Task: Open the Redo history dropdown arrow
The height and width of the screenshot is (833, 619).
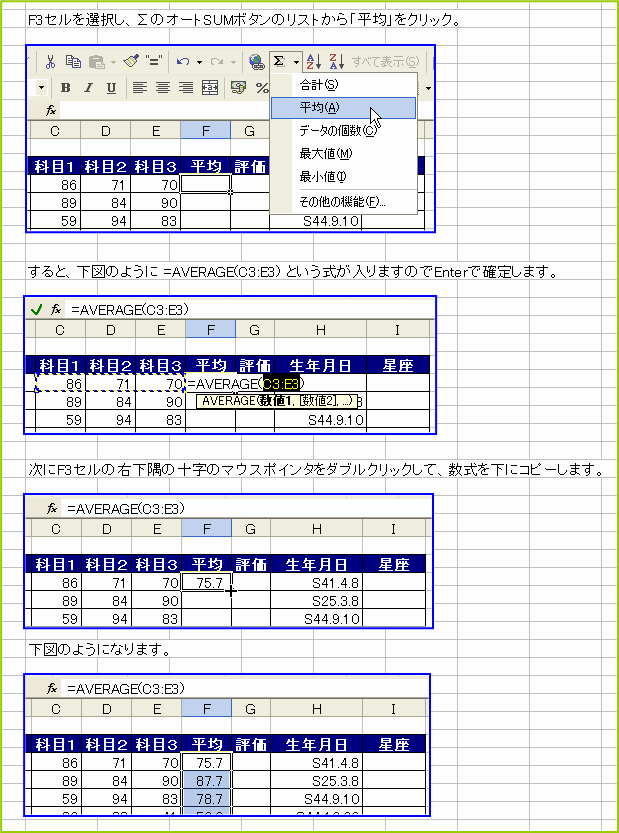Action: pyautogui.click(x=232, y=62)
